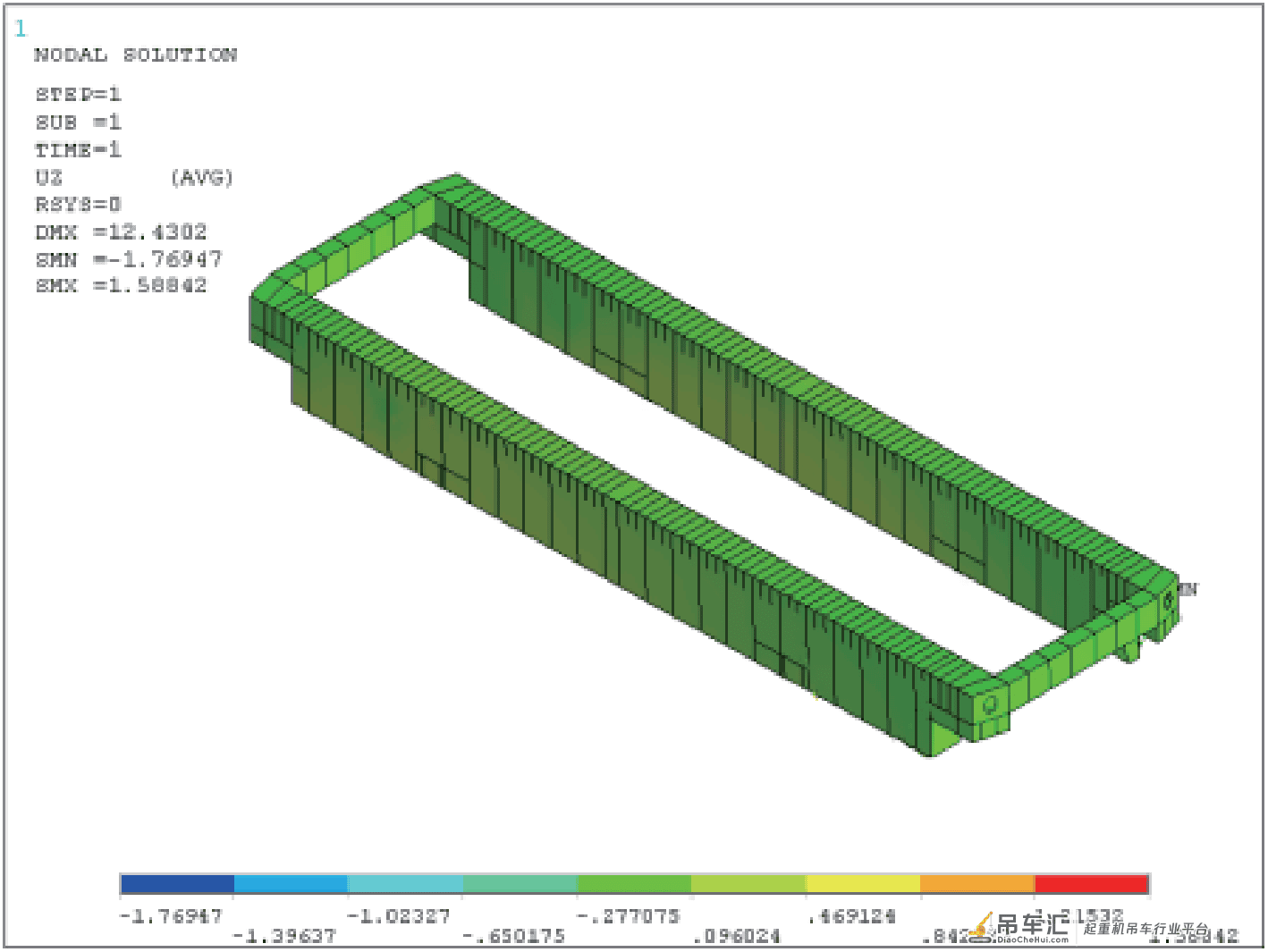Click the SMN =-1.76947 value

(x=128, y=259)
